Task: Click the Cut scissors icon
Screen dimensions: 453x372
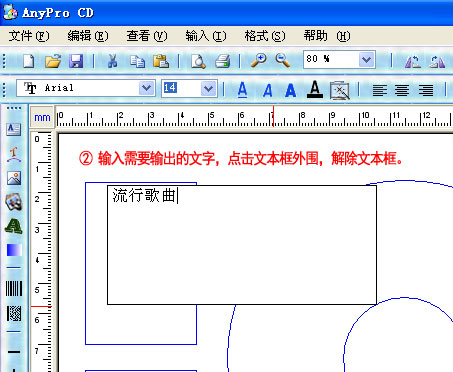Action: (113, 61)
